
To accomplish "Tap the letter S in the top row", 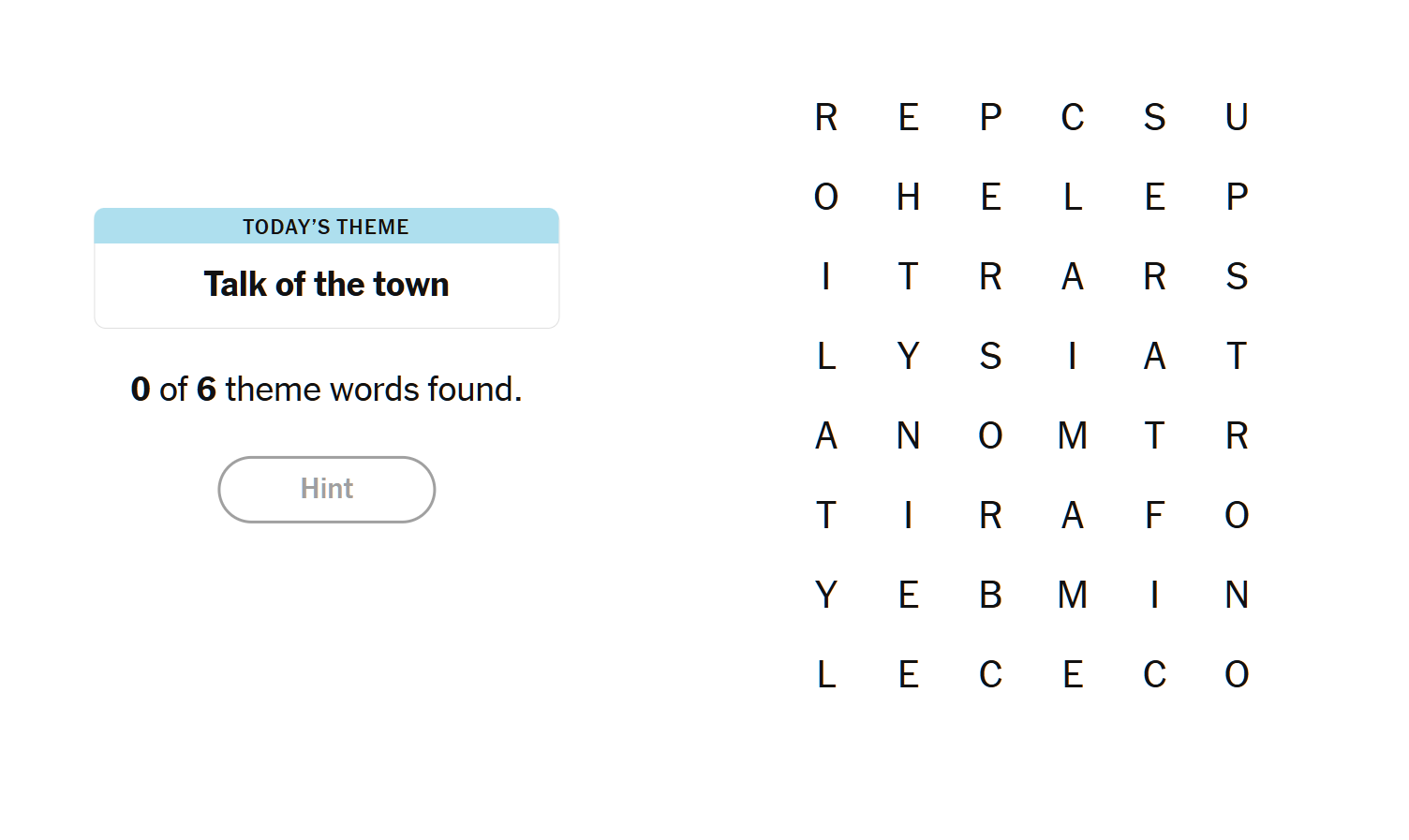I will pos(1154,117).
